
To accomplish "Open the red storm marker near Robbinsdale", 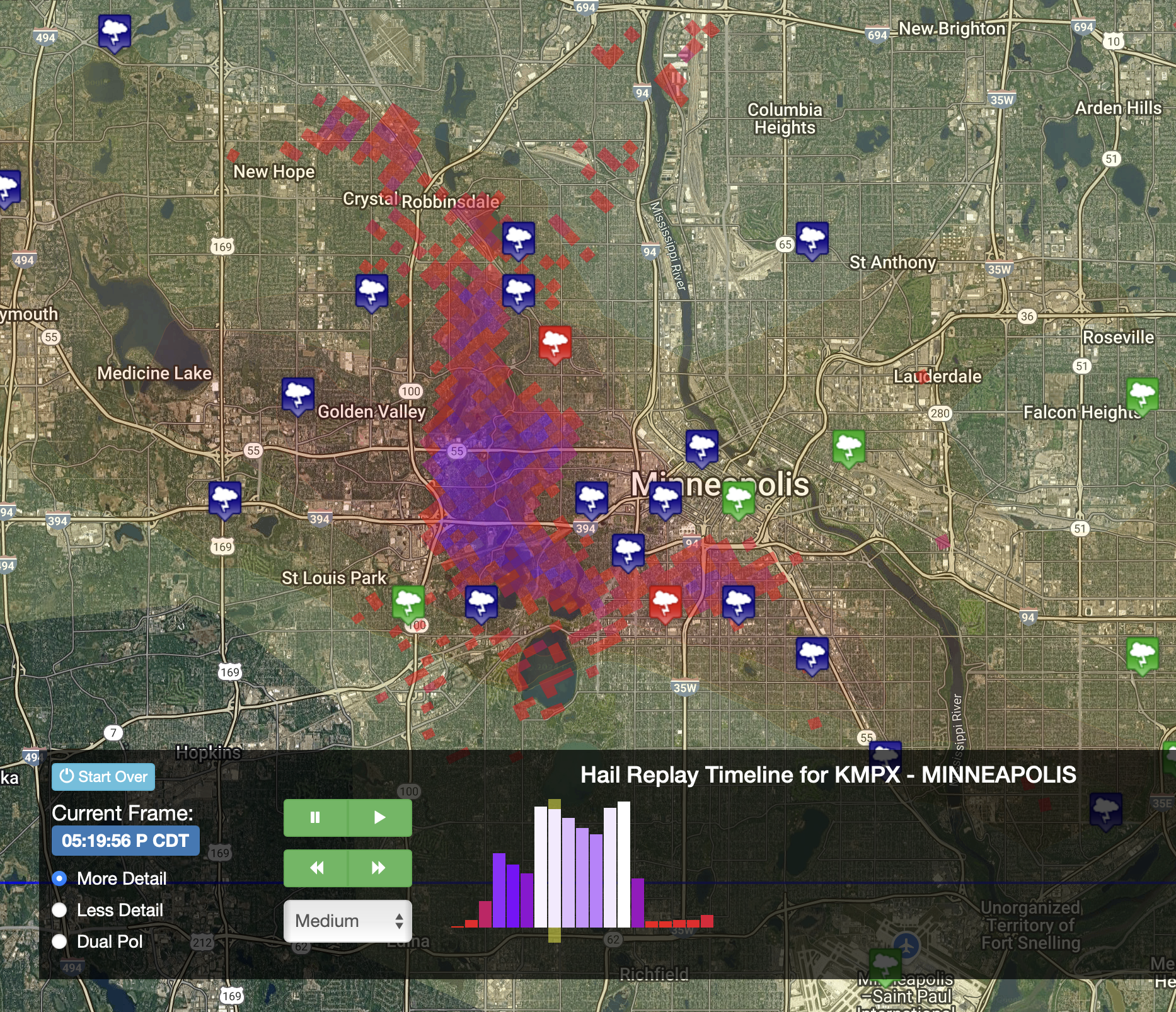I will point(555,343).
